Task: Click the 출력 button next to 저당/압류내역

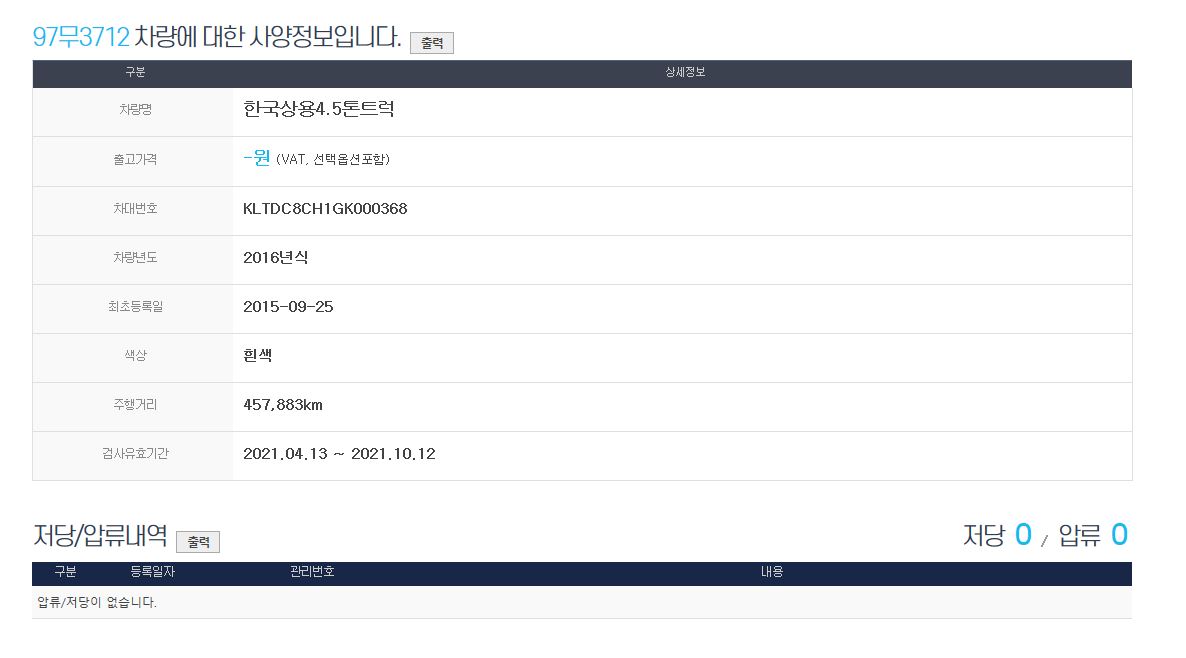Action: [x=197, y=542]
